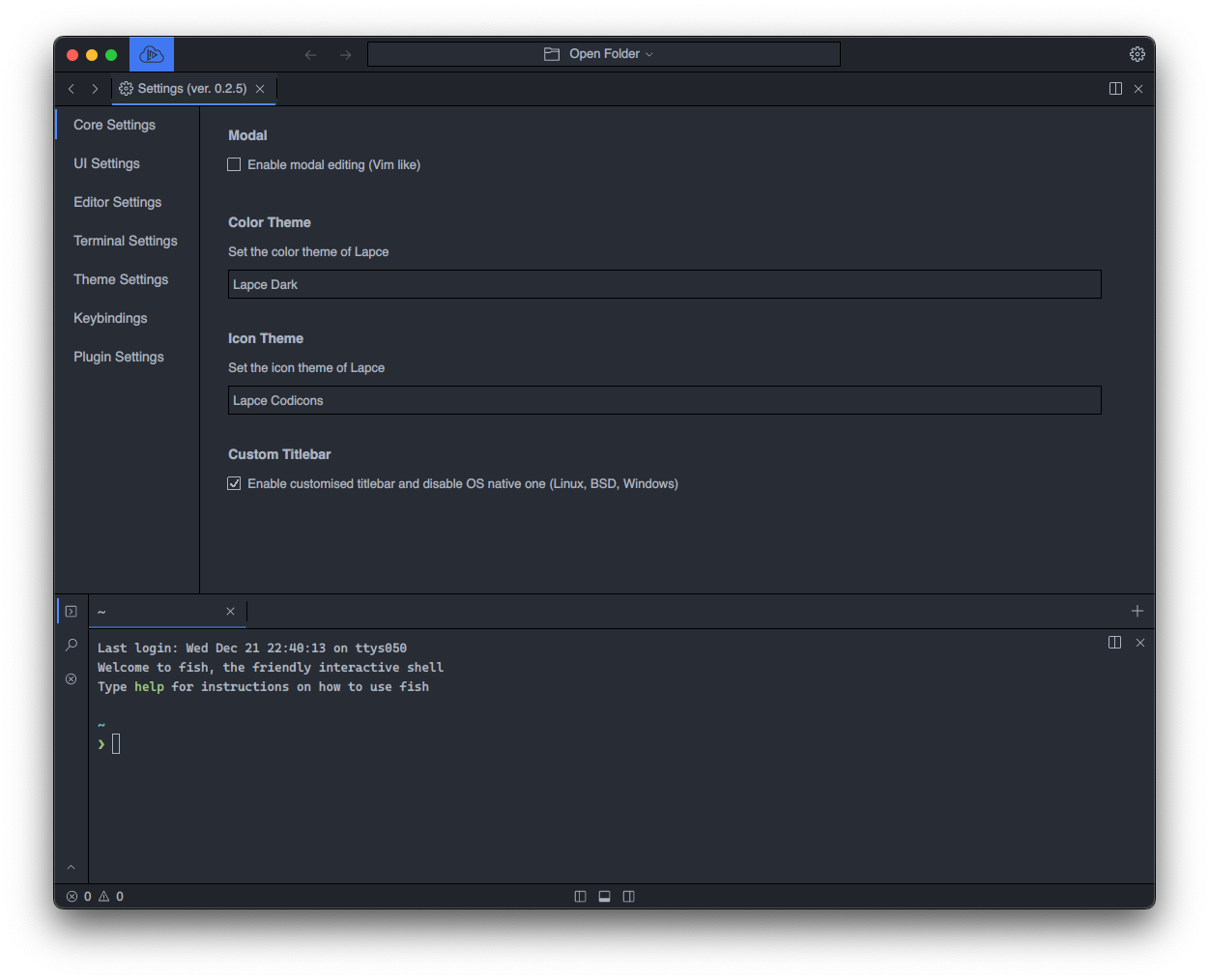
Task: Split the terminal pane
Action: 1114,643
